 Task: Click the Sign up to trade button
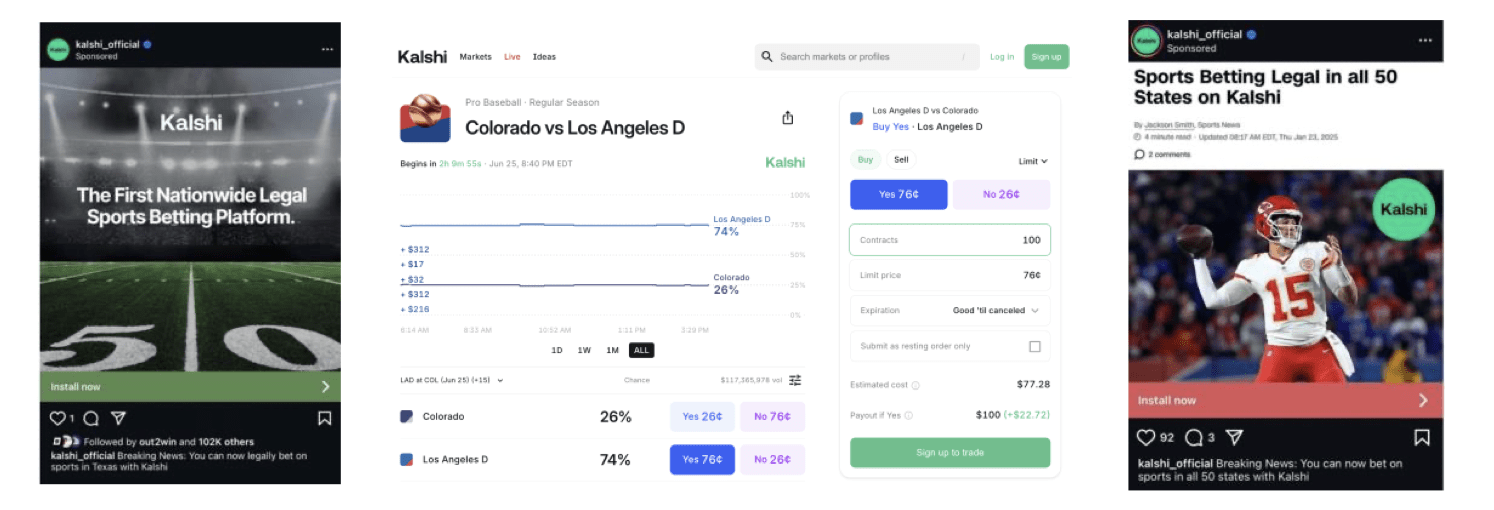(950, 452)
